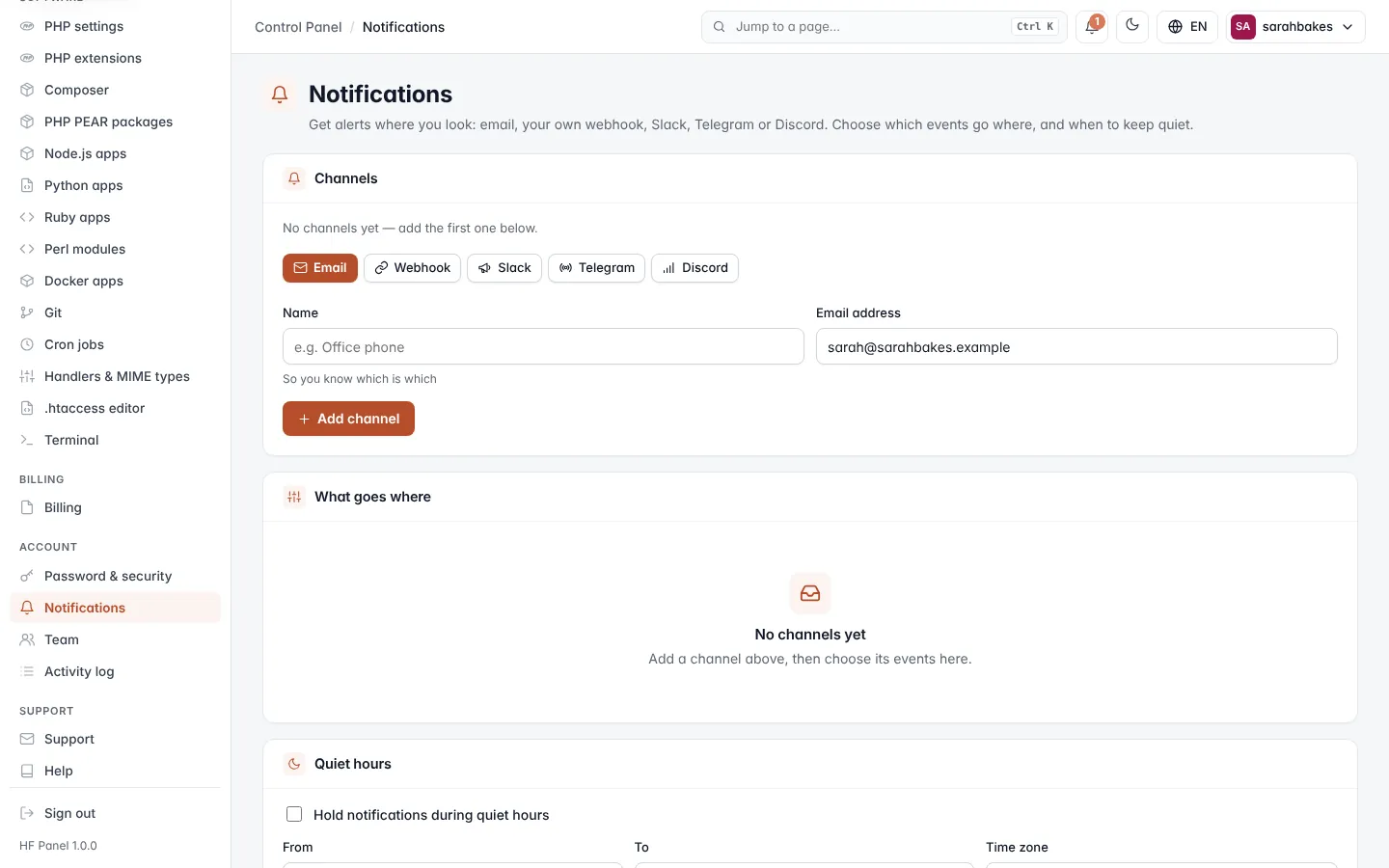Open the EN language selector
The width and height of the screenshot is (1389, 868).
pyautogui.click(x=1187, y=27)
